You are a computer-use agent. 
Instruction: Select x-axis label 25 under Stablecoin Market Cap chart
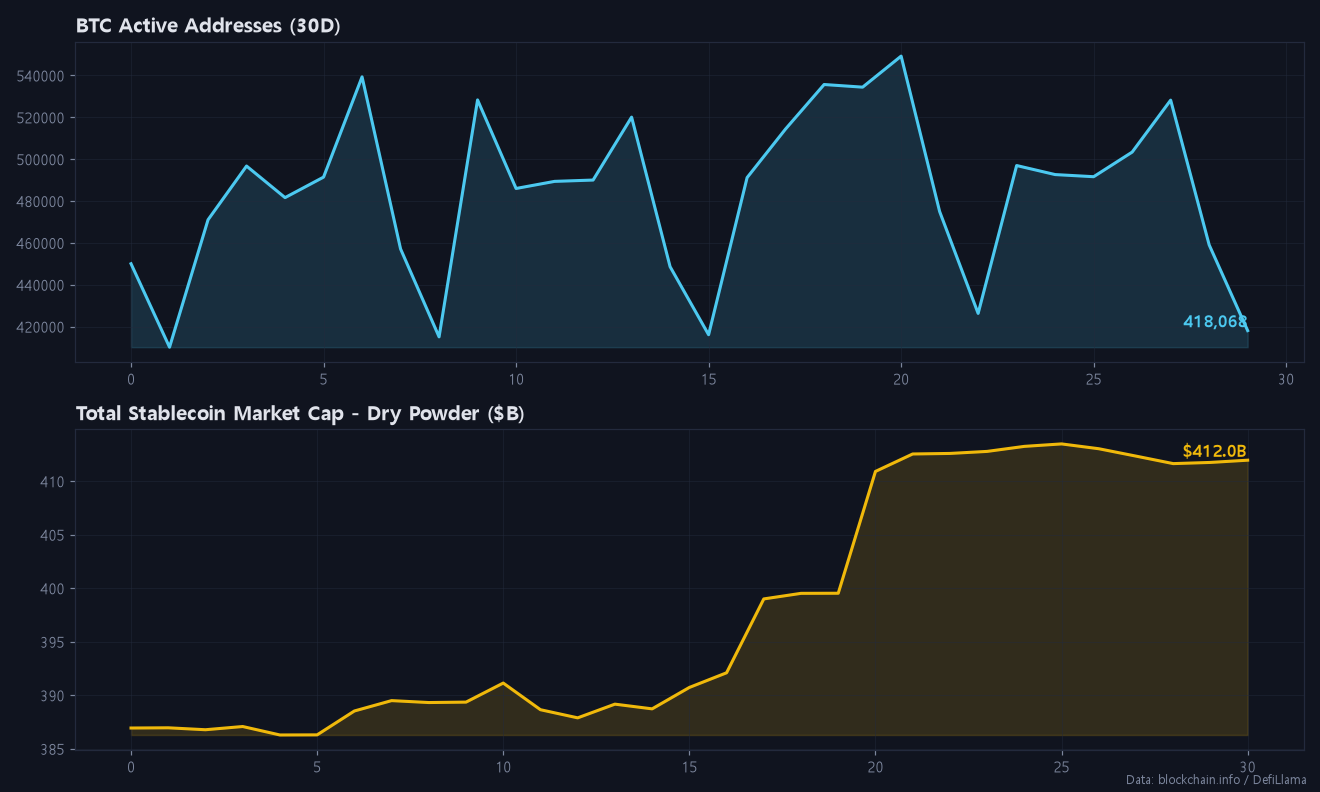pyautogui.click(x=1062, y=767)
